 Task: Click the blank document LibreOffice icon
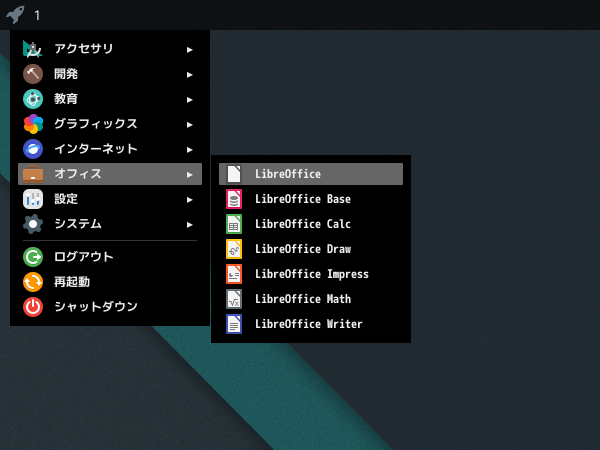(234, 174)
